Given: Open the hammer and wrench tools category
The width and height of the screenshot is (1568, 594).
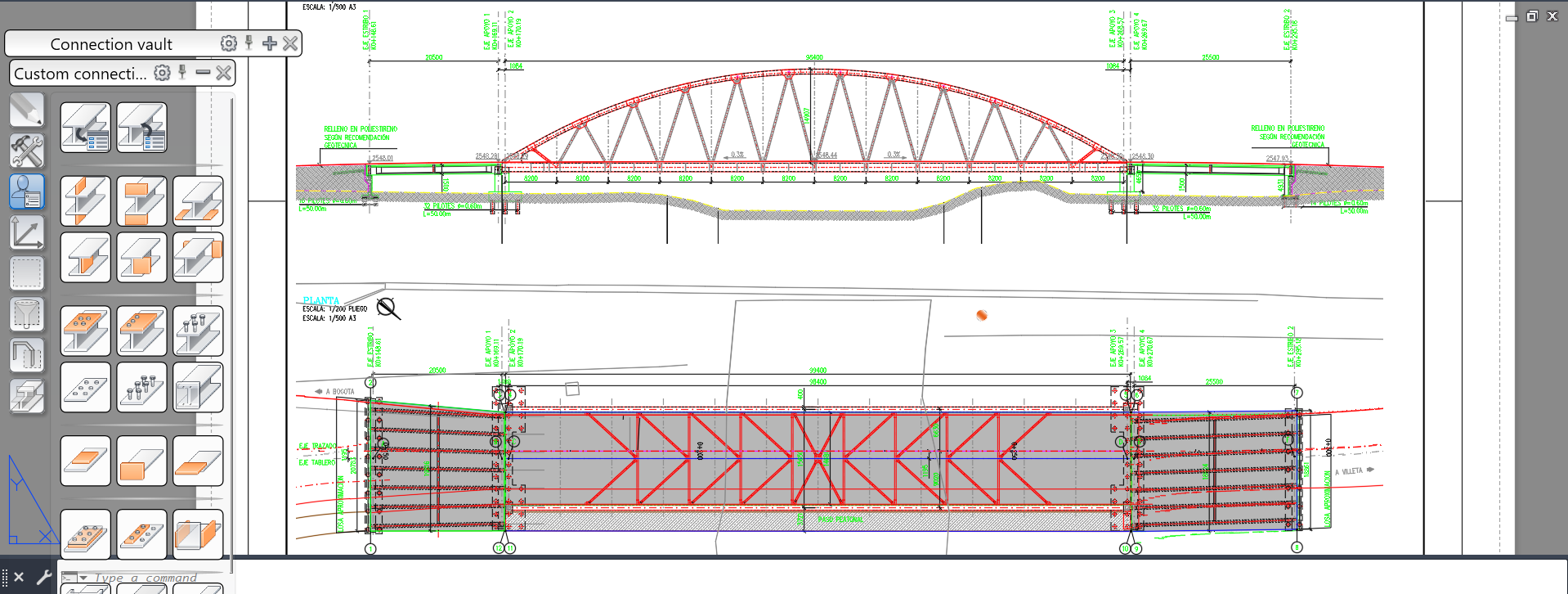Looking at the screenshot, I should point(26,151).
